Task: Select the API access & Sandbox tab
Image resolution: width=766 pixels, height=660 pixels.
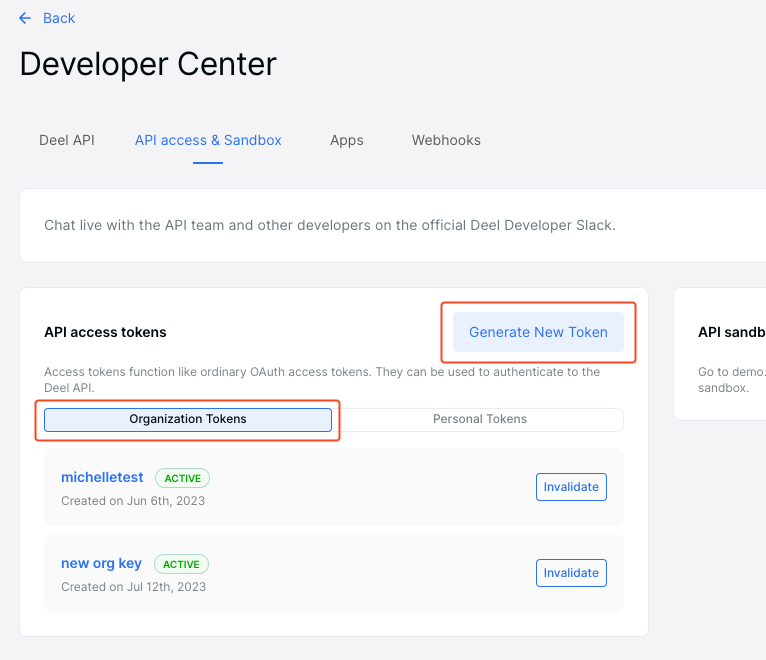Action: click(208, 140)
